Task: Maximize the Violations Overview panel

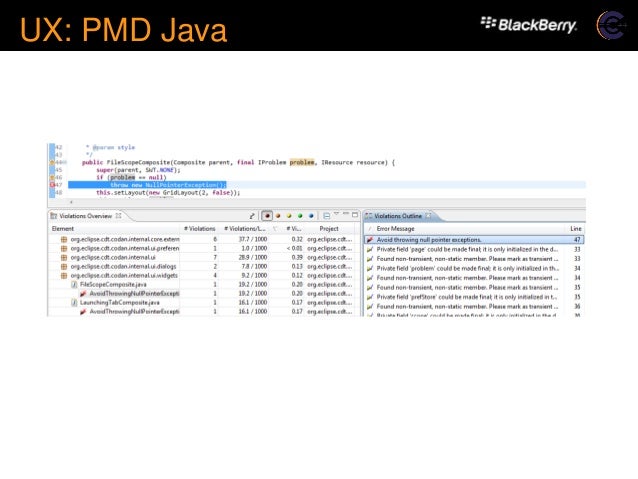Action: pos(355,214)
